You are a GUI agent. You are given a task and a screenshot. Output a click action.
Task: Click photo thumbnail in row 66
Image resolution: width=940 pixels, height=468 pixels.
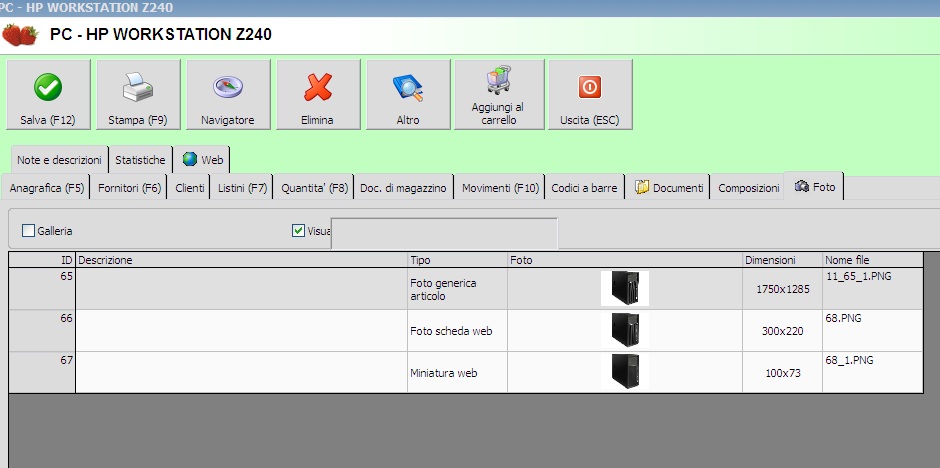(625, 330)
